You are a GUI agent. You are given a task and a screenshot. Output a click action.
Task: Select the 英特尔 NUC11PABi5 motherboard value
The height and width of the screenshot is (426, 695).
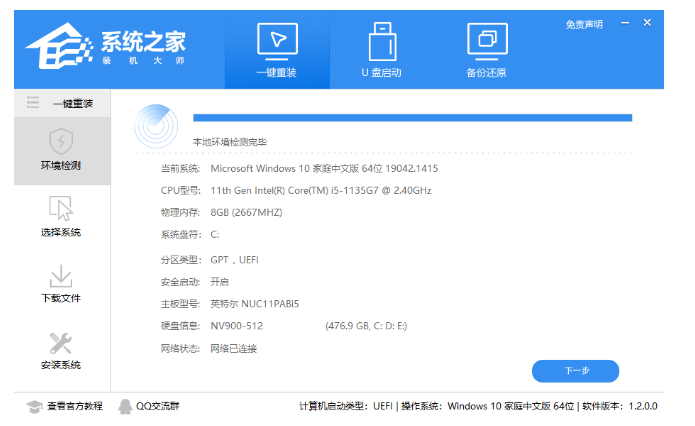[x=254, y=304]
